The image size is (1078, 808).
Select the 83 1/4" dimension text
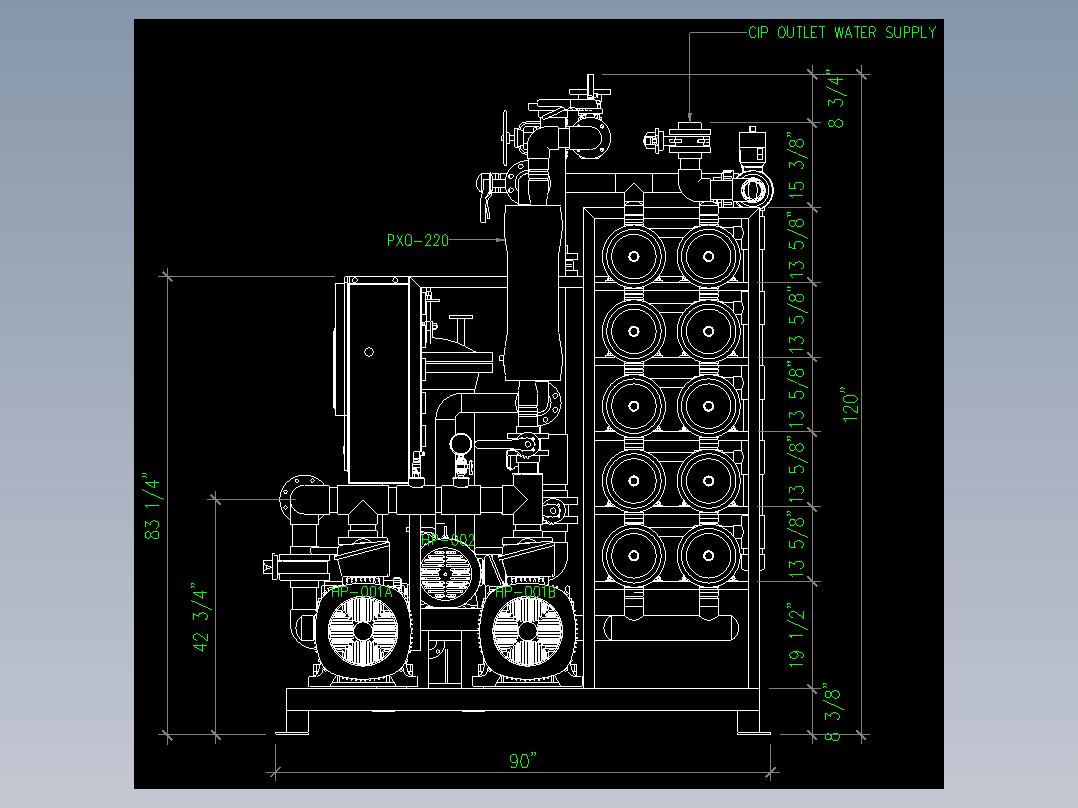pos(151,505)
